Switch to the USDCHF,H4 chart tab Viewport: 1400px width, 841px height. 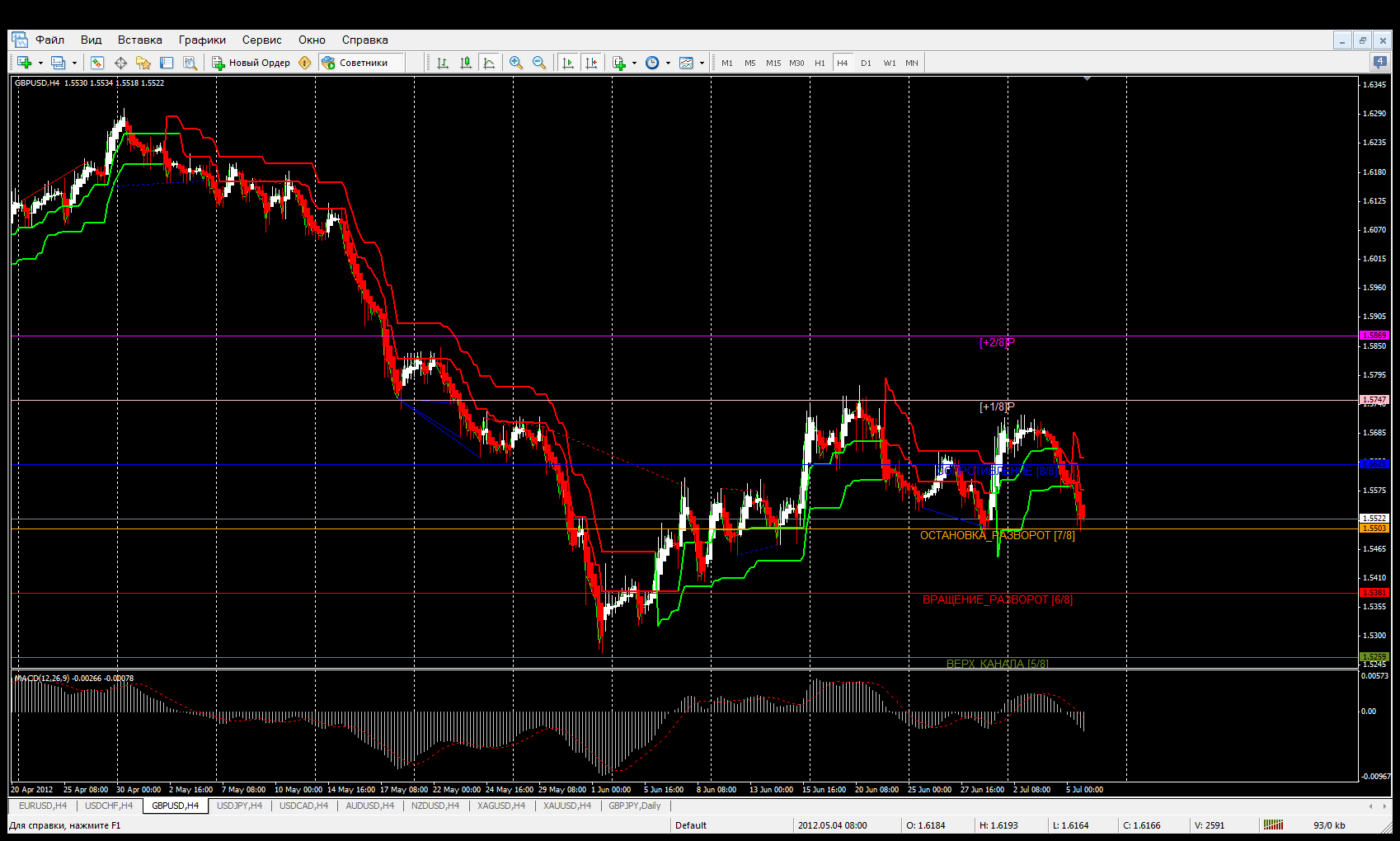(109, 806)
